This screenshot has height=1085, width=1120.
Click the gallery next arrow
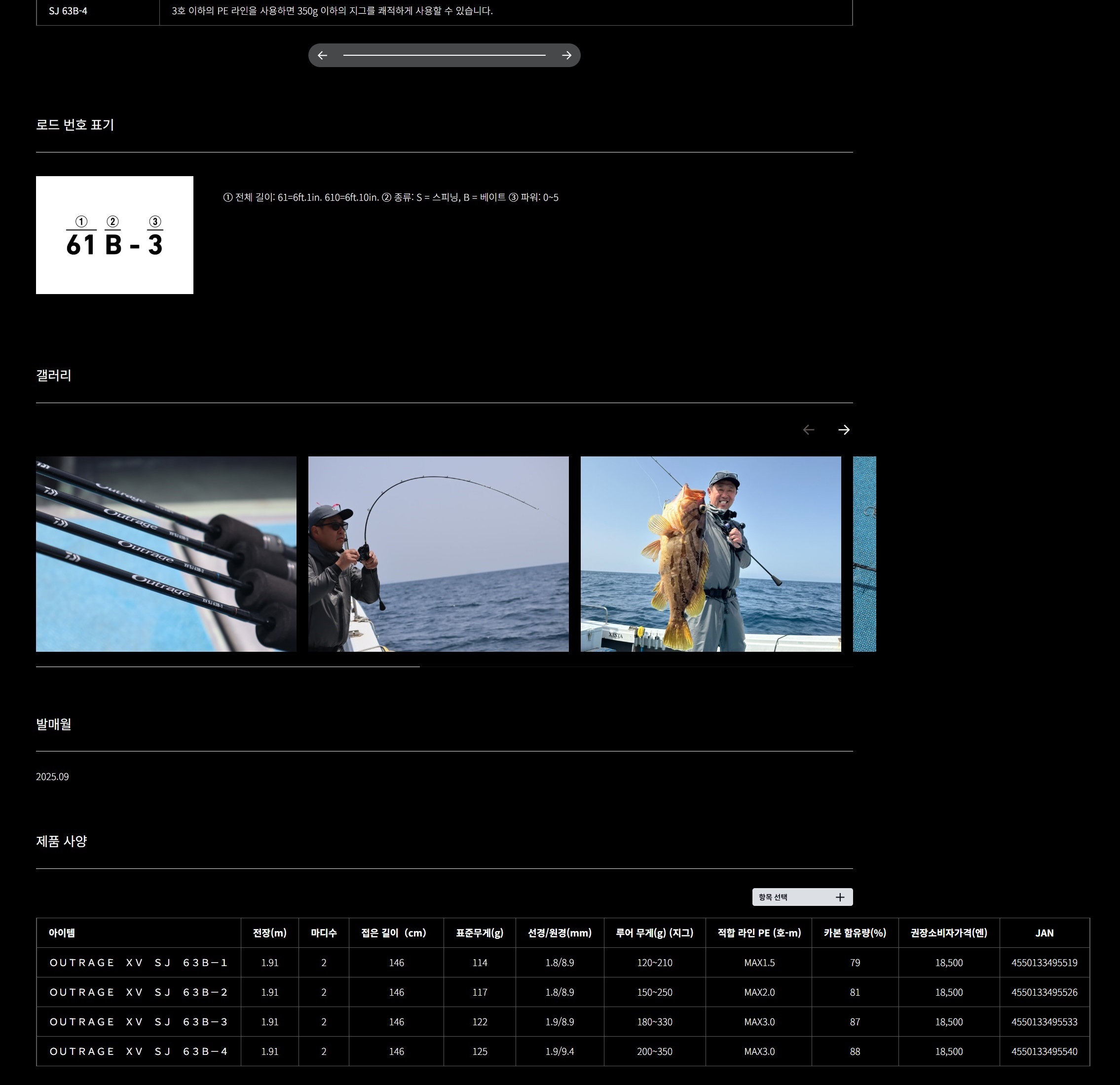843,430
